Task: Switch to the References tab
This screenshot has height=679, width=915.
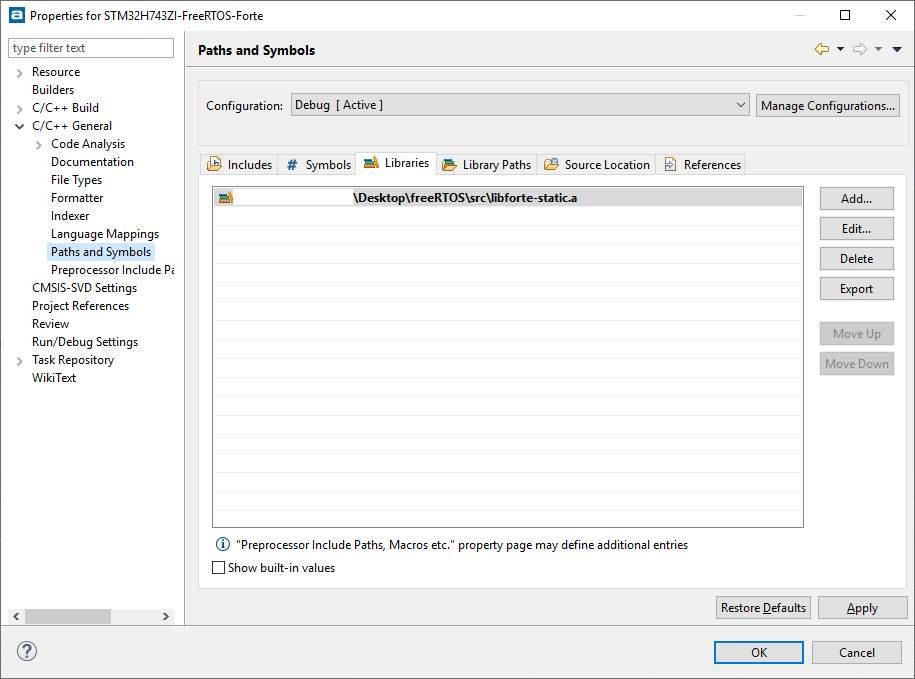Action: click(x=702, y=164)
